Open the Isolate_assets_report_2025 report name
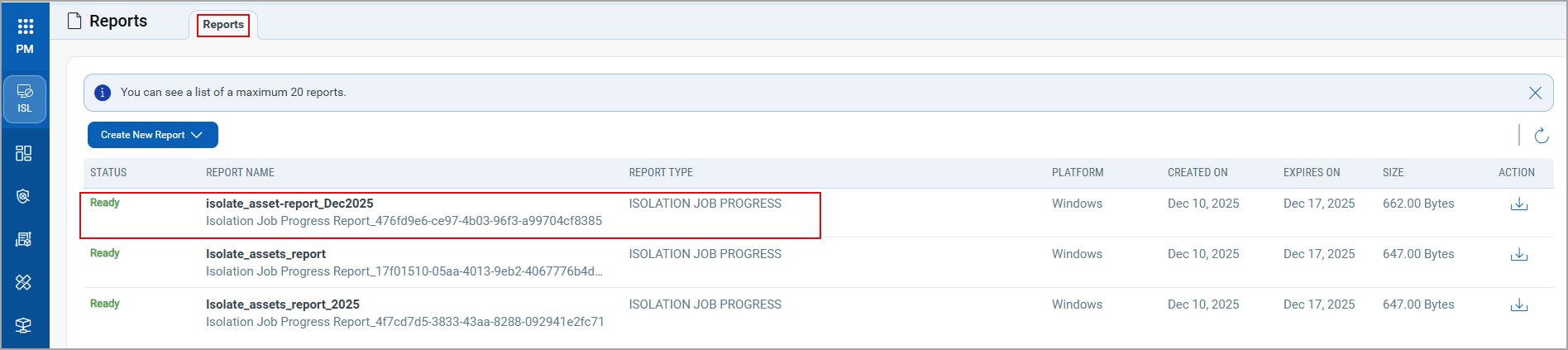Viewport: 1568px width, 350px height. click(283, 304)
